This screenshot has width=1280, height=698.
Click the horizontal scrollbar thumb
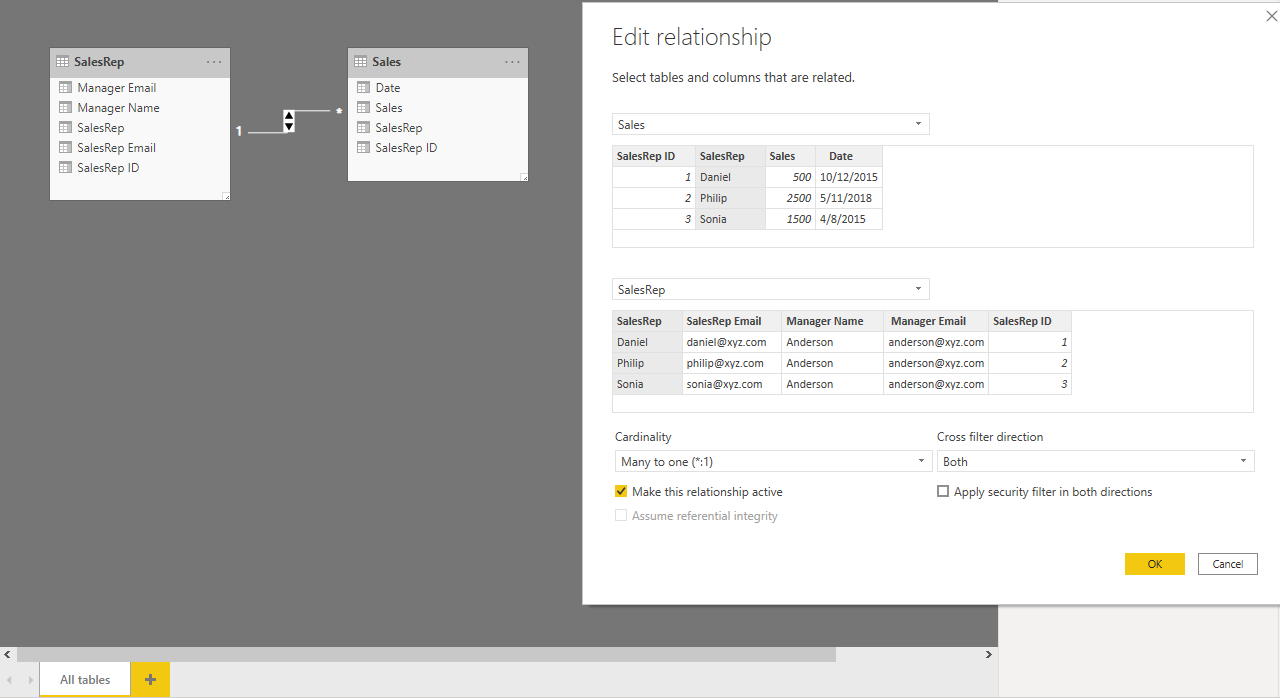pyautogui.click(x=426, y=655)
